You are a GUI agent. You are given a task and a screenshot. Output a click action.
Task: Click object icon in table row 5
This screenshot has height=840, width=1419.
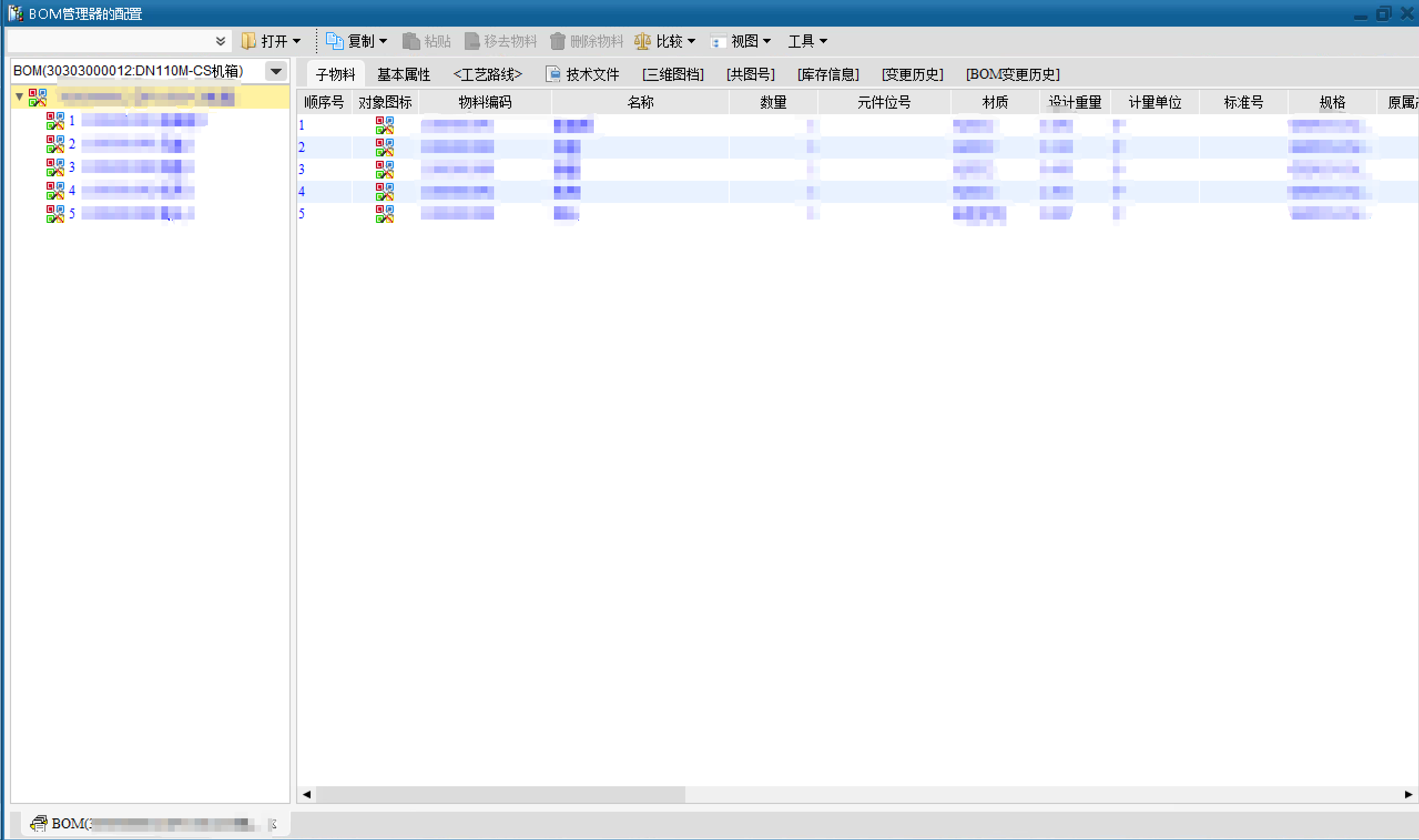pos(384,213)
